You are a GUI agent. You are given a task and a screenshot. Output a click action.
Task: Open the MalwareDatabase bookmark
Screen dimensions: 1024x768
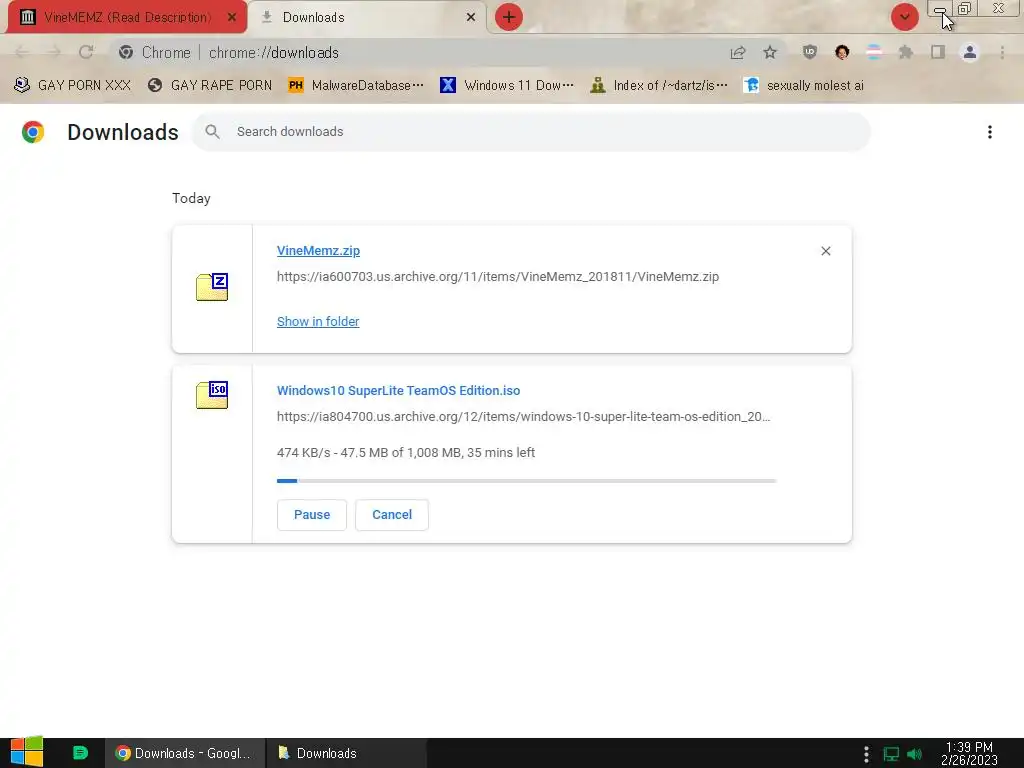(356, 86)
